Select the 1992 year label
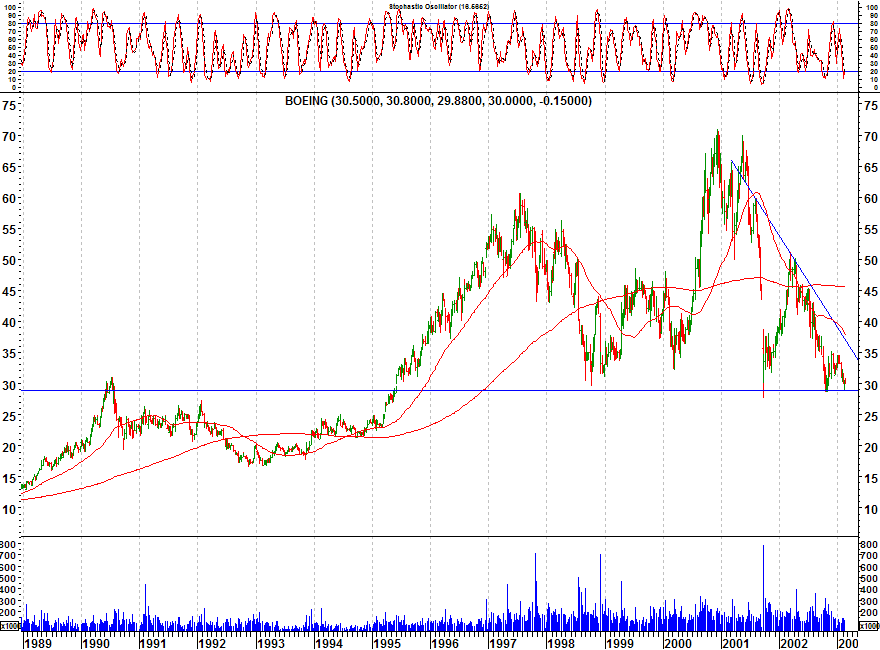The height and width of the screenshot is (650, 880). tap(212, 643)
